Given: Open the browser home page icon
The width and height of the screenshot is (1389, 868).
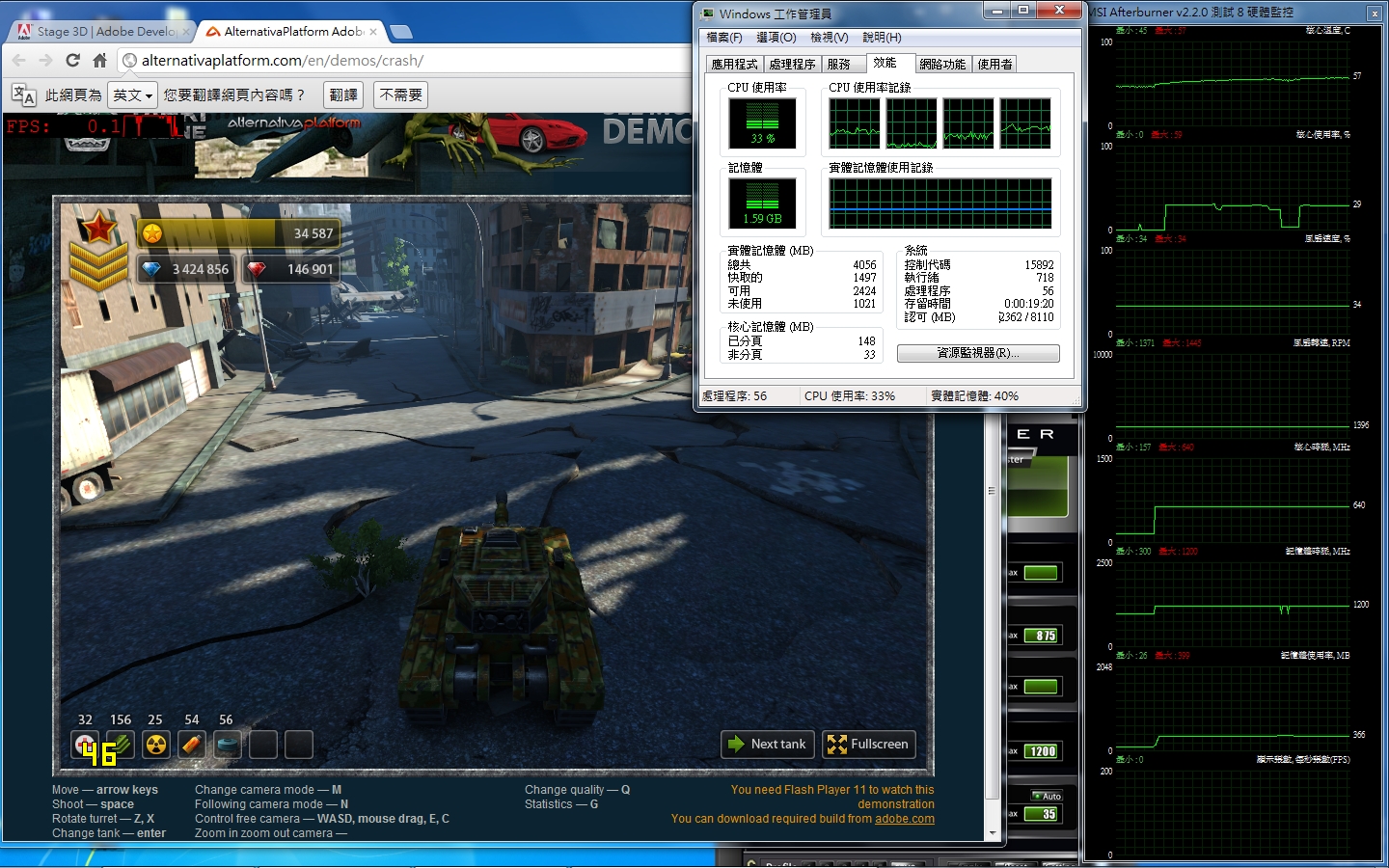Looking at the screenshot, I should (x=99, y=60).
